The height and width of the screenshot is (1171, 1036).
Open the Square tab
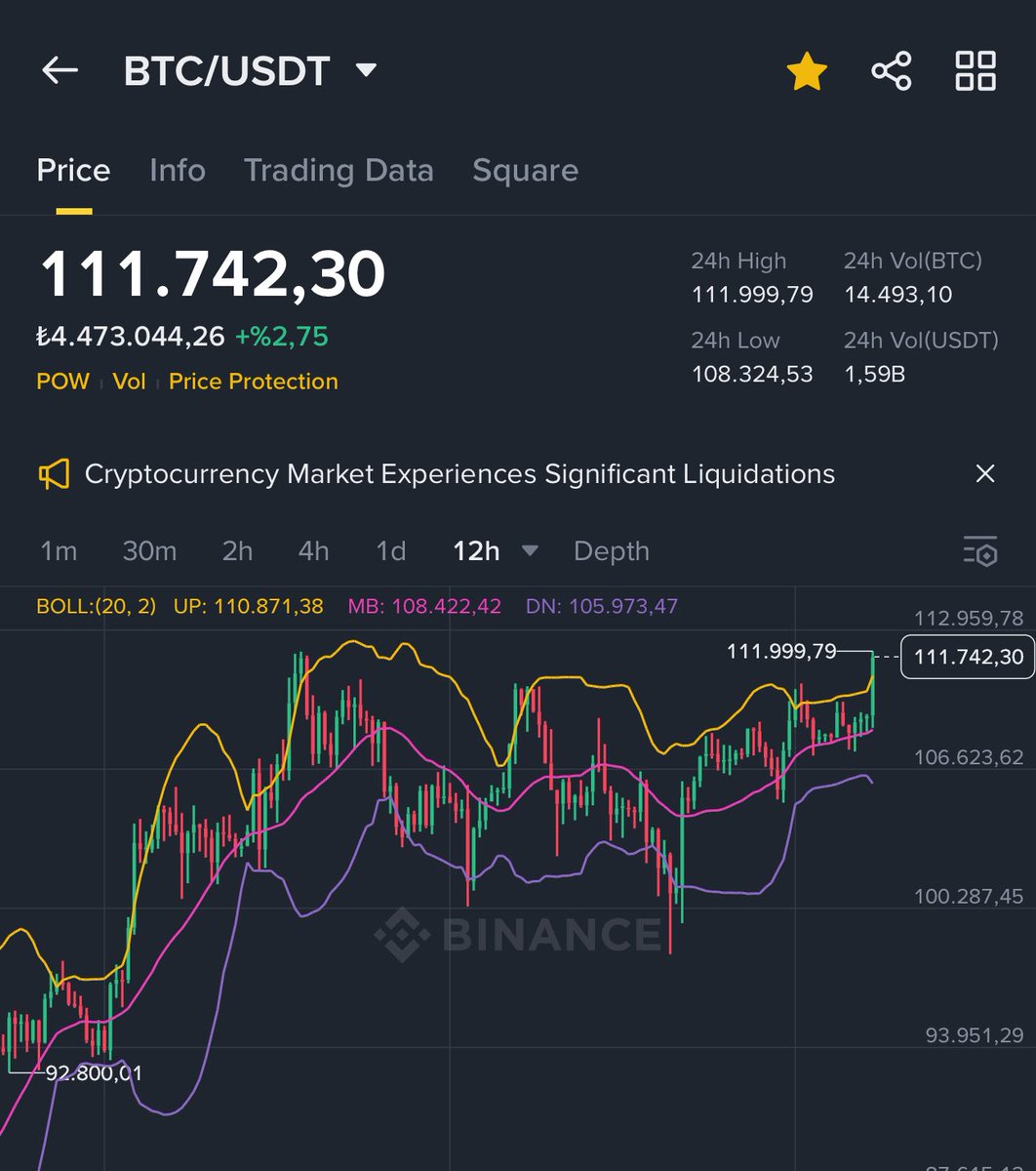tap(525, 170)
